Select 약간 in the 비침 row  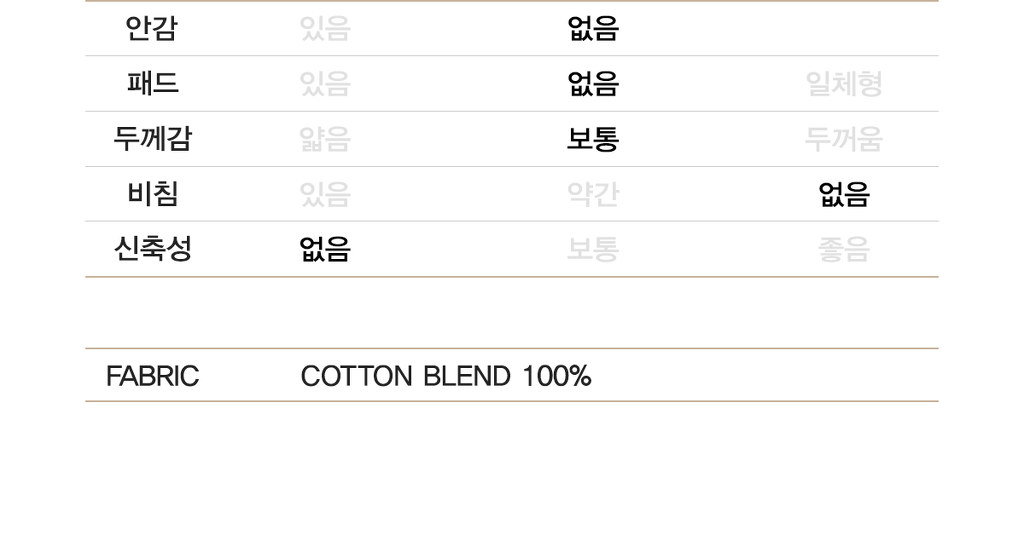click(593, 194)
